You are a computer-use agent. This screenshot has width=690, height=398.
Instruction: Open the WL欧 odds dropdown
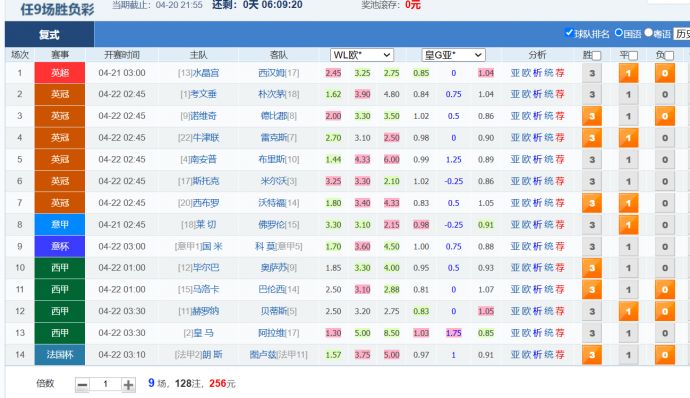point(362,55)
